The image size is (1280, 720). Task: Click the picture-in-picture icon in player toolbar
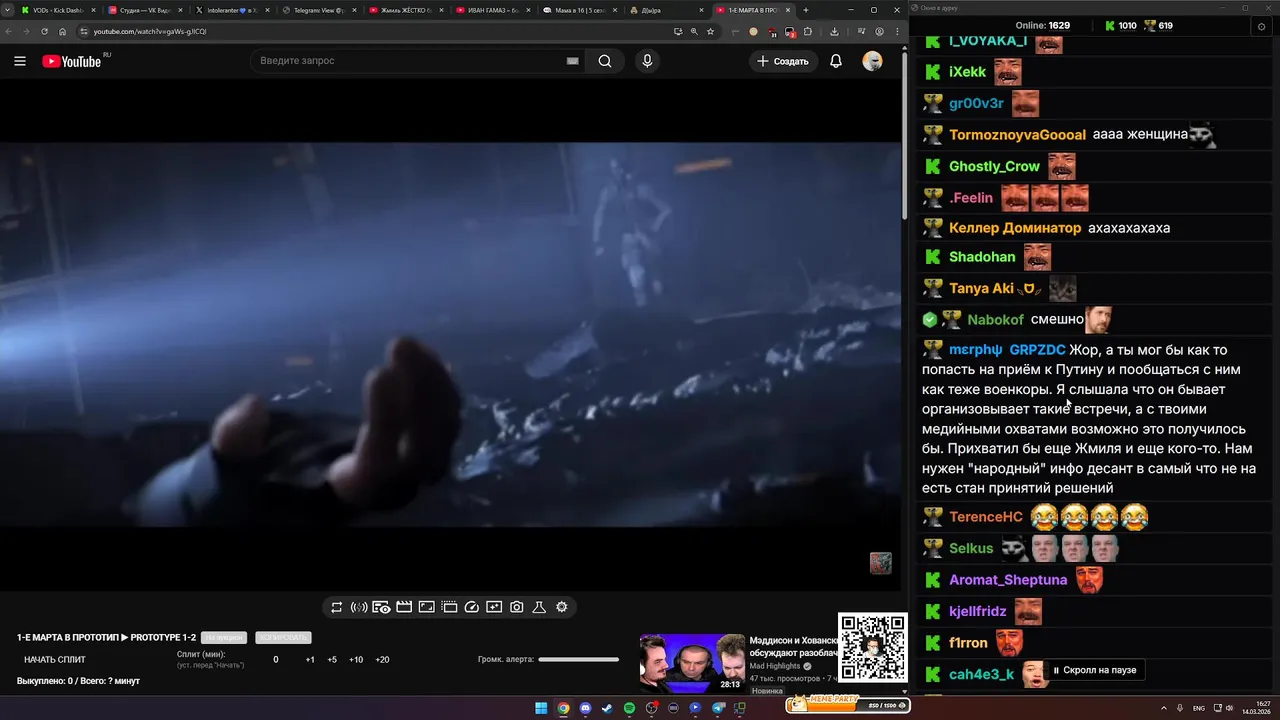point(426,607)
